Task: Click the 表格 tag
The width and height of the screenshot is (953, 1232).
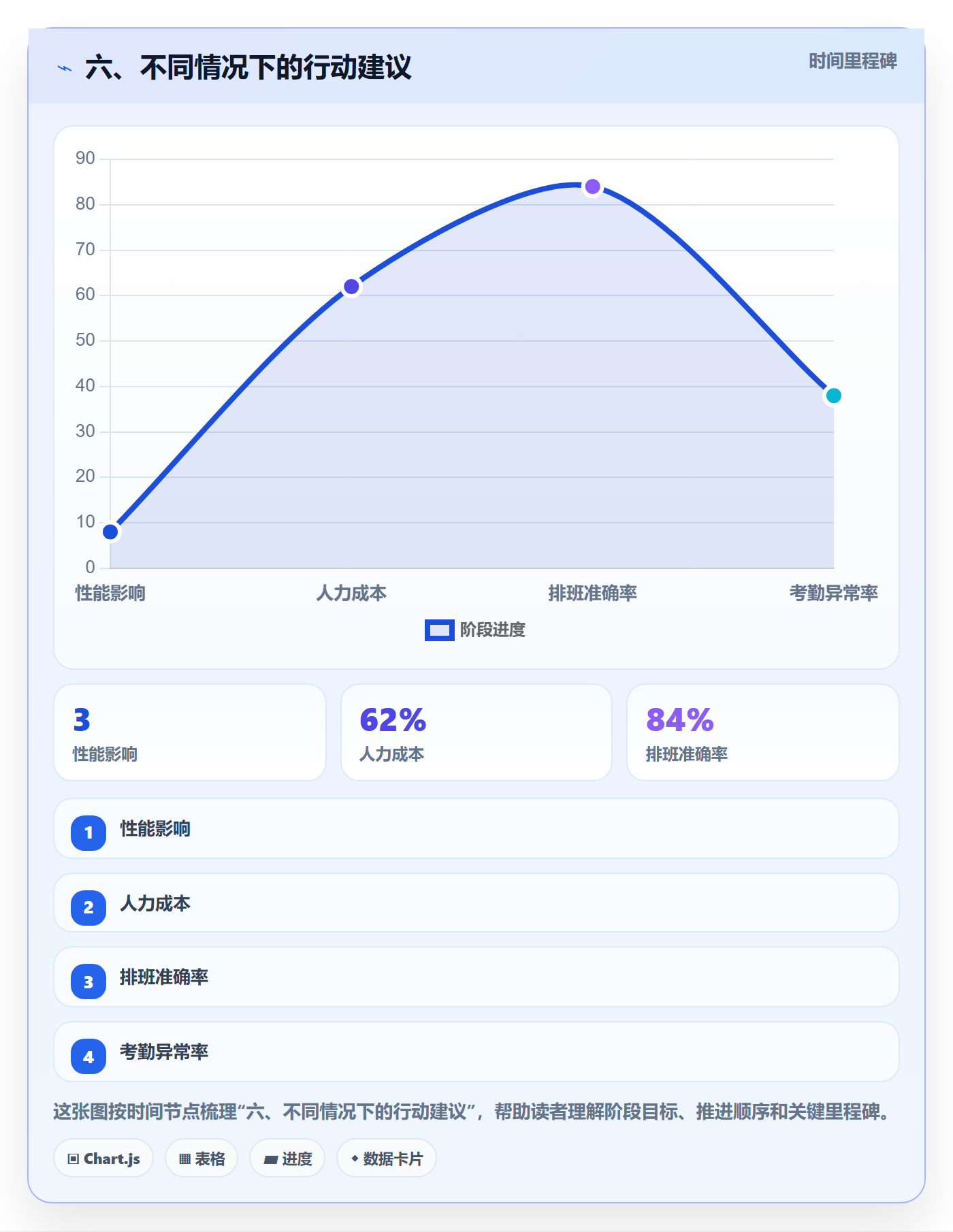Action: tap(201, 1158)
